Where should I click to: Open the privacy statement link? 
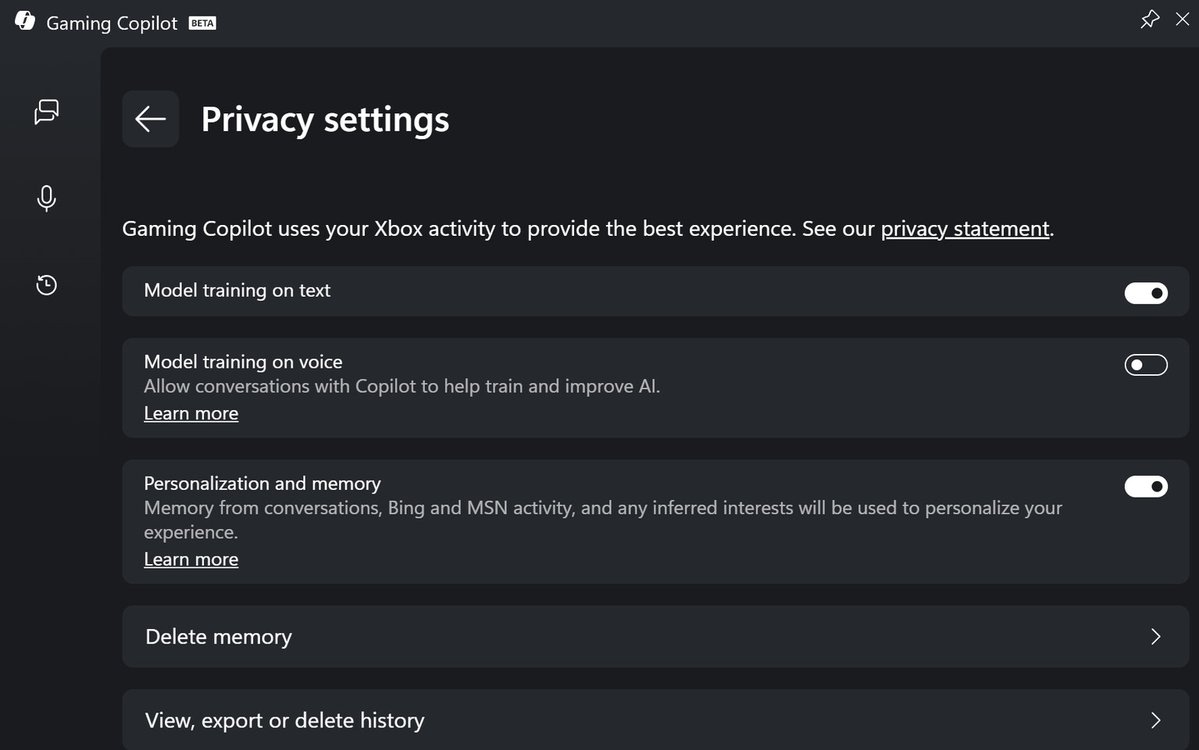point(965,229)
